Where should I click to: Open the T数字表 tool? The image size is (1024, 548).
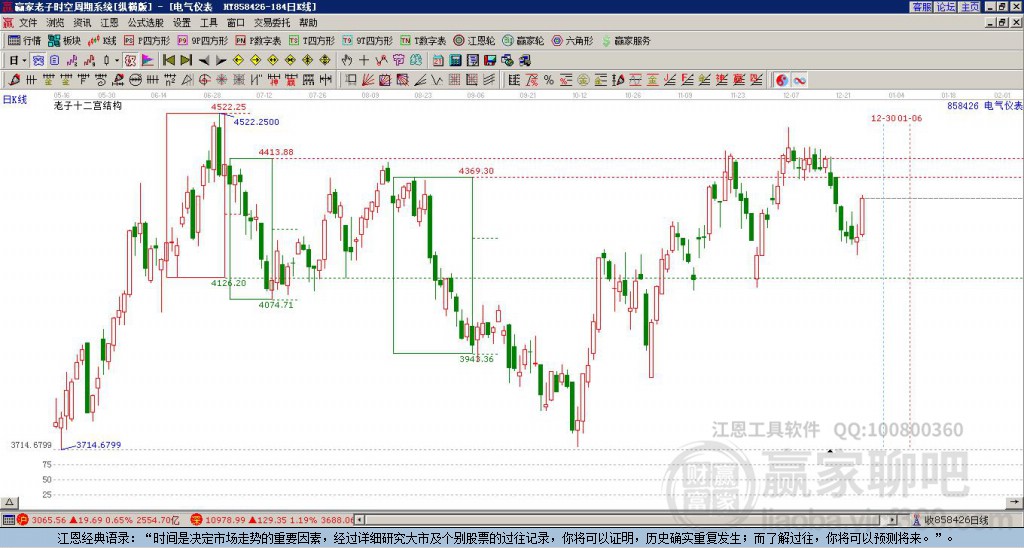tap(423, 40)
